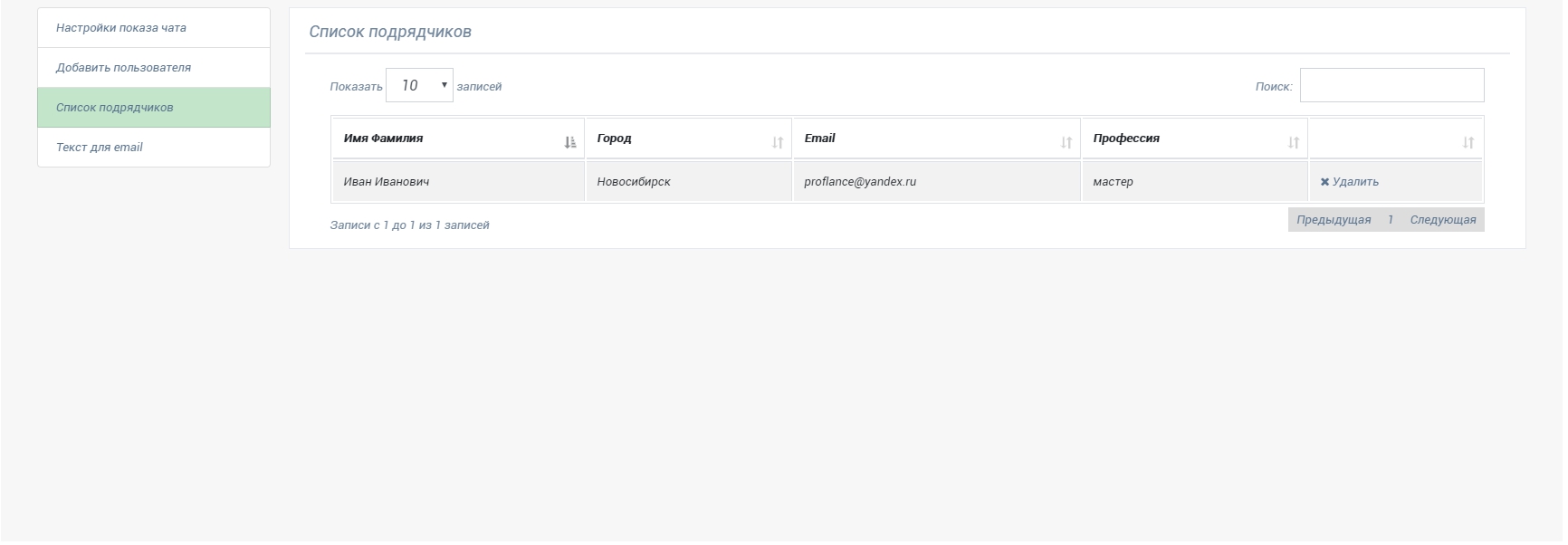Click the proflance@yandex.ru email cell
Image resolution: width=1568 pixels, height=545 pixels.
click(860, 182)
